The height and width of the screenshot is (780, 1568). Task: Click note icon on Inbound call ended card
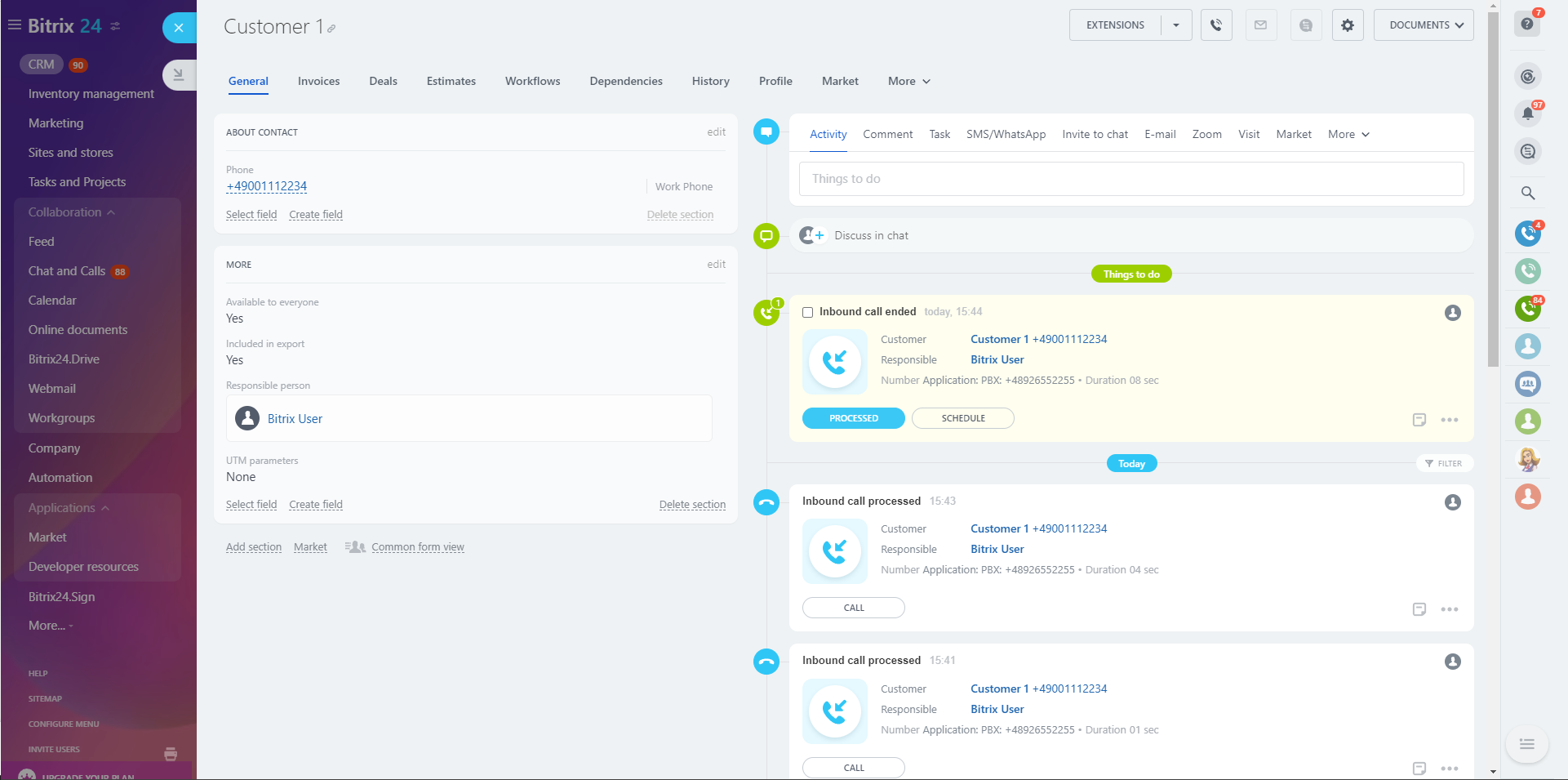click(1419, 420)
